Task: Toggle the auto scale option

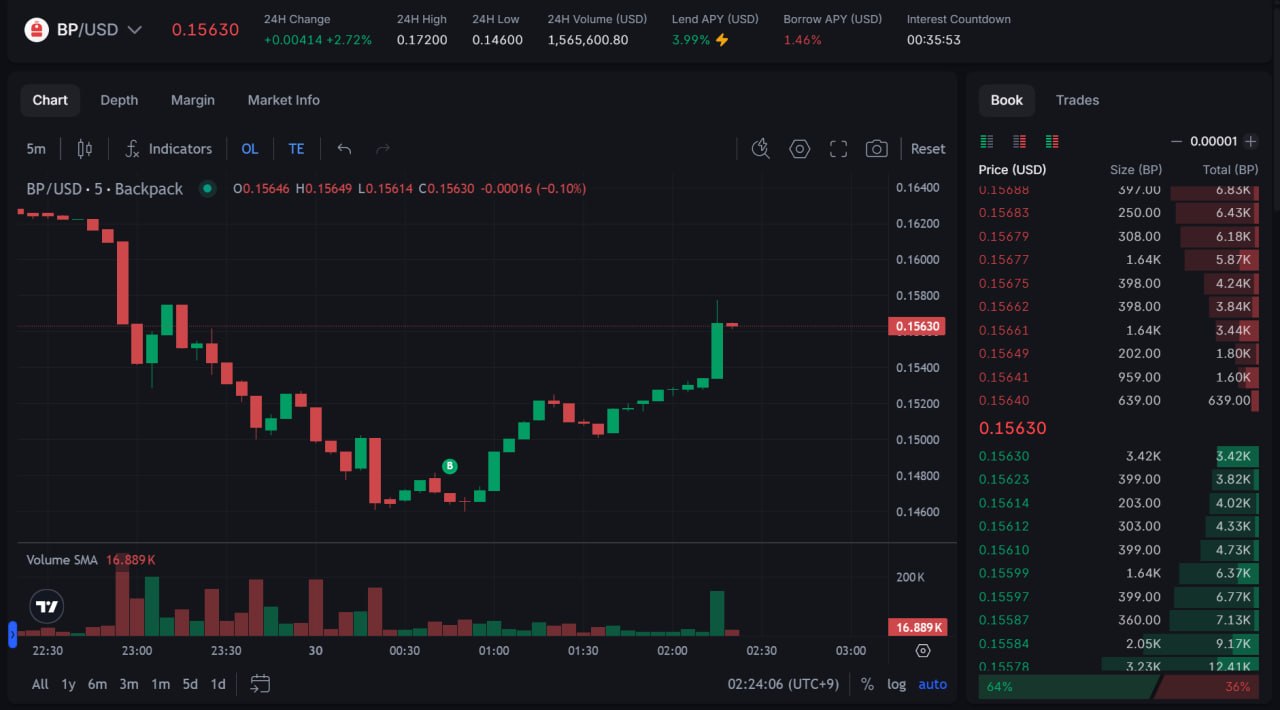Action: pos(932,684)
